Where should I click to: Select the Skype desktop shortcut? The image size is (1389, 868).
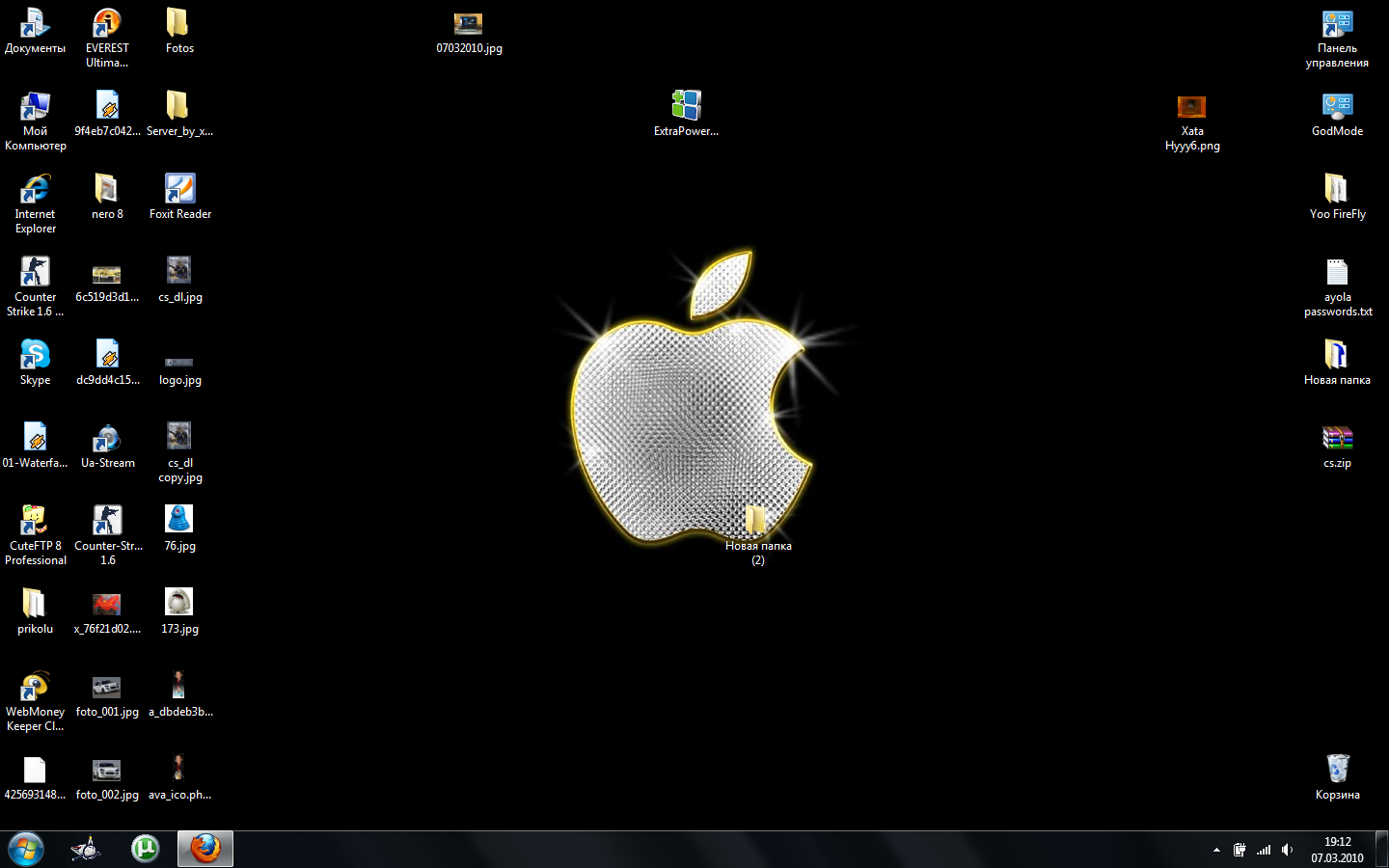(35, 363)
